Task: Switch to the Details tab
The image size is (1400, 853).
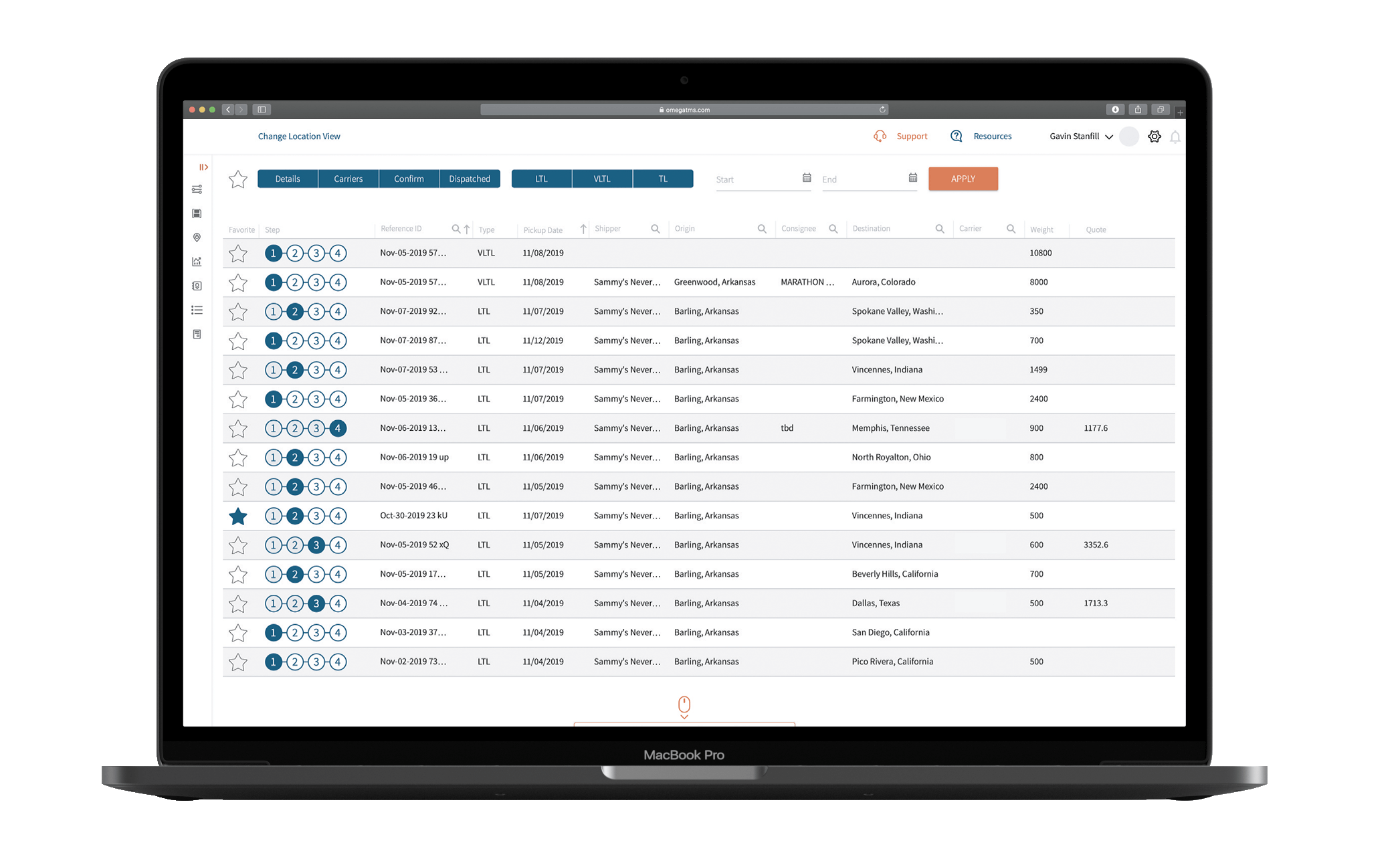Action: (288, 179)
